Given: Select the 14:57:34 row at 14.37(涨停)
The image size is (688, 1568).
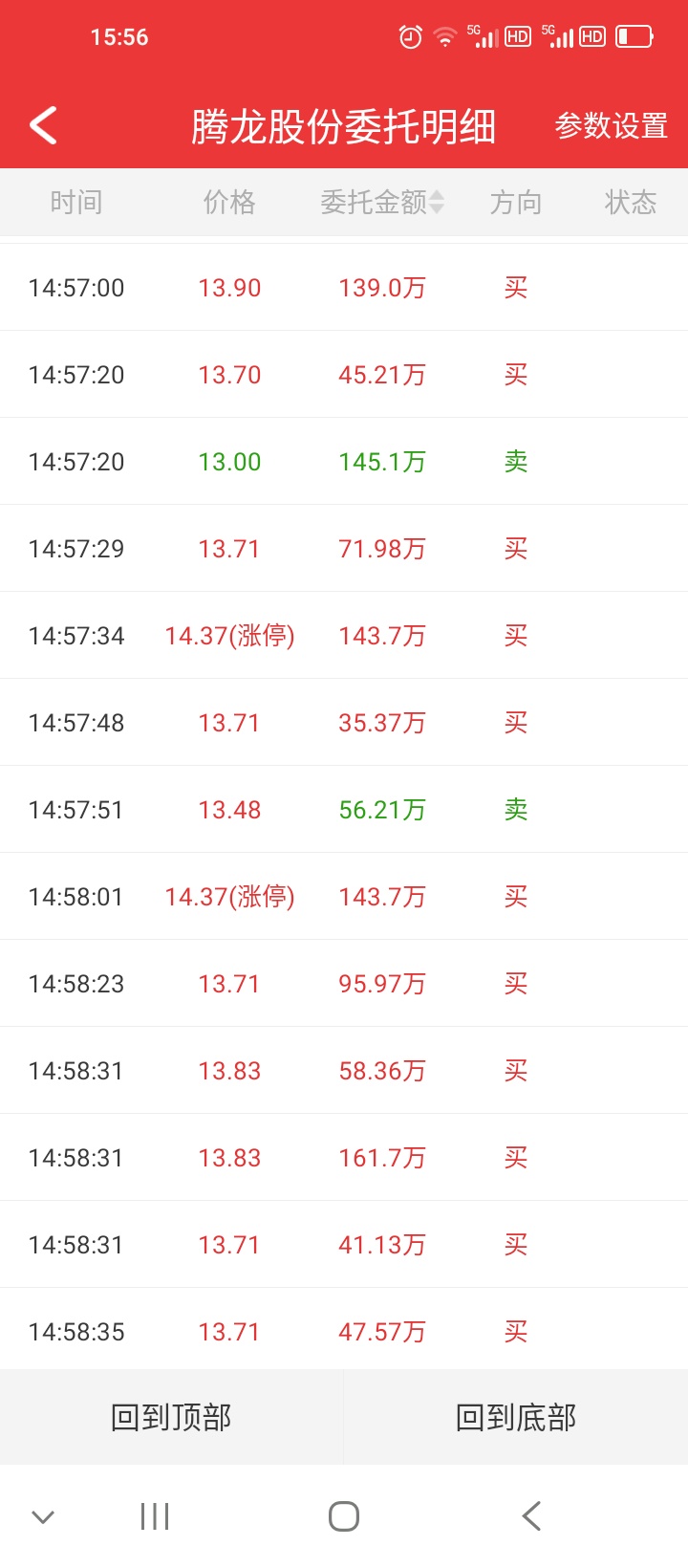Looking at the screenshot, I should click(344, 636).
